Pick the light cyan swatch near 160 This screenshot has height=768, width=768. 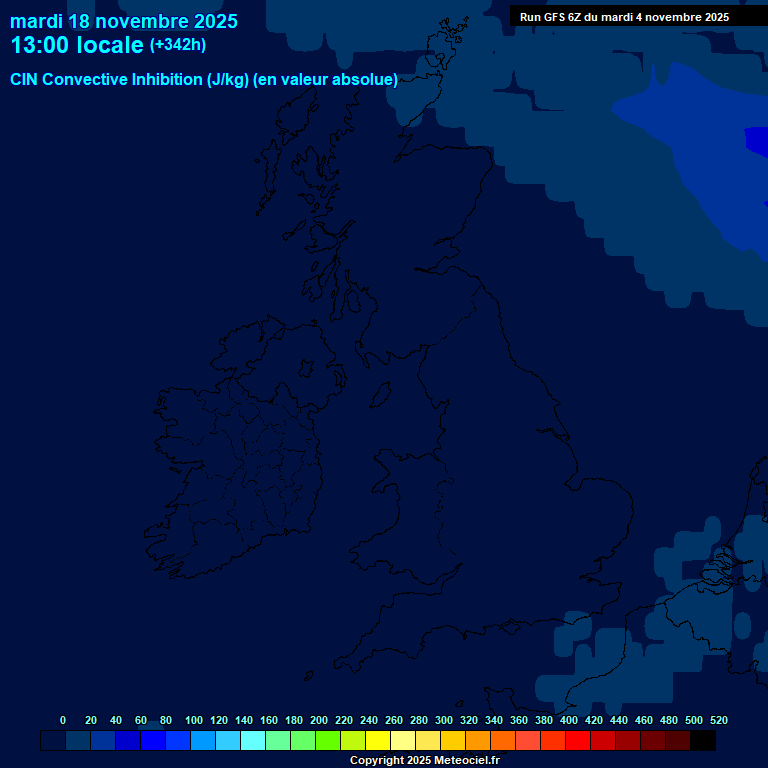pos(253,741)
